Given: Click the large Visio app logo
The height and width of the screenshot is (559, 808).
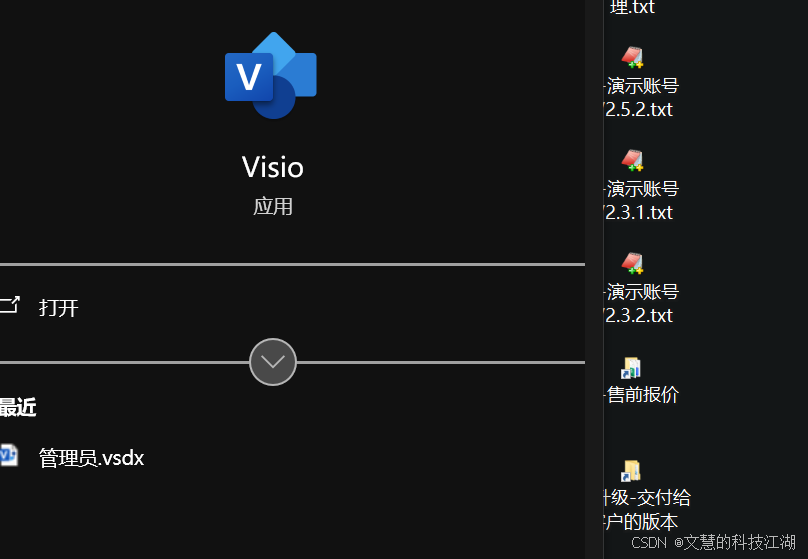Looking at the screenshot, I should coord(271,75).
